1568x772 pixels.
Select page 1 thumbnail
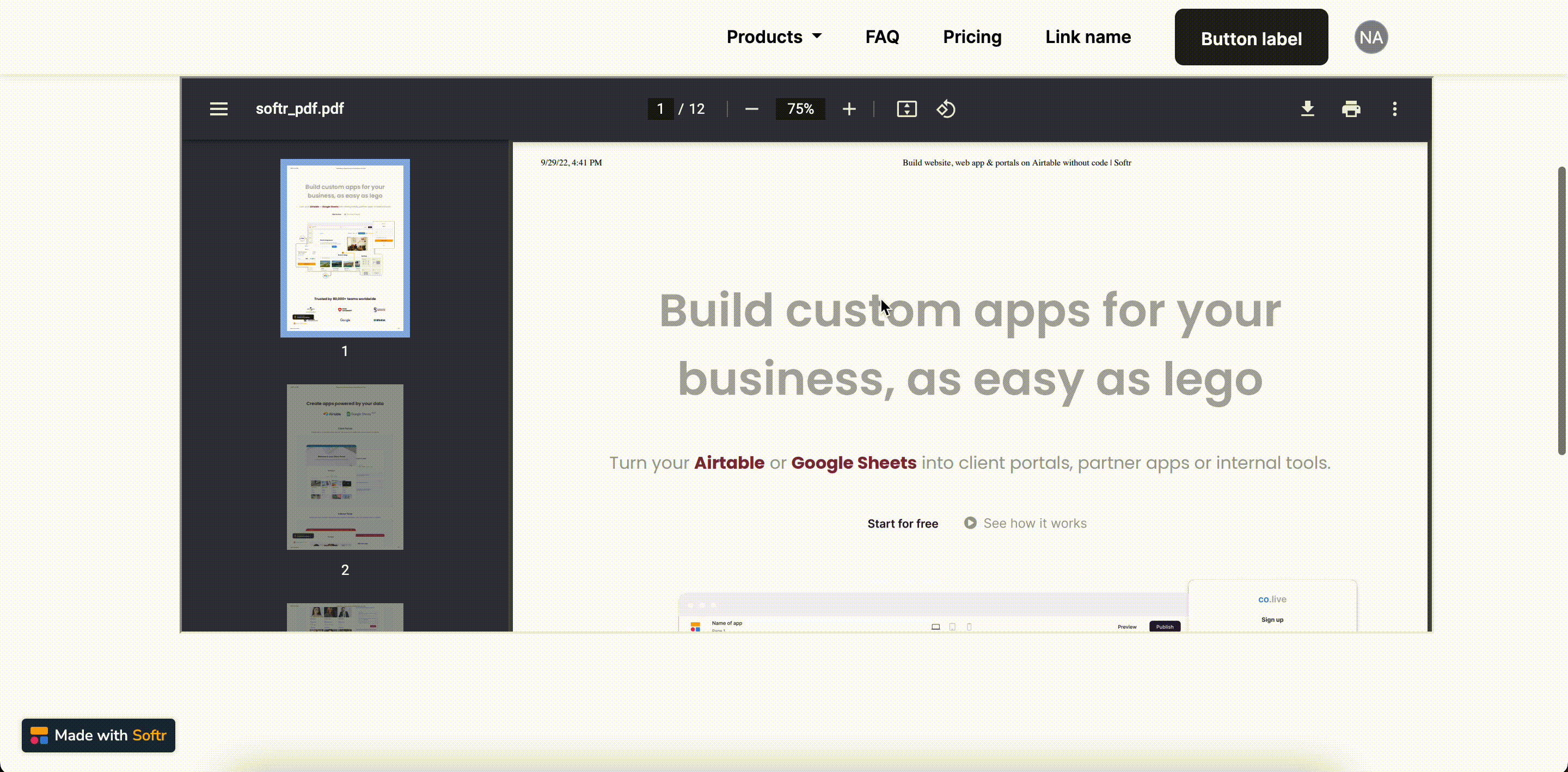click(345, 248)
